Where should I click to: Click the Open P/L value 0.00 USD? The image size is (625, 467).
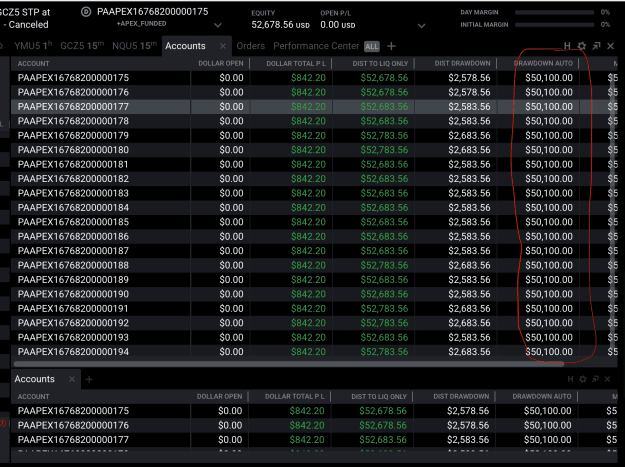coord(338,25)
